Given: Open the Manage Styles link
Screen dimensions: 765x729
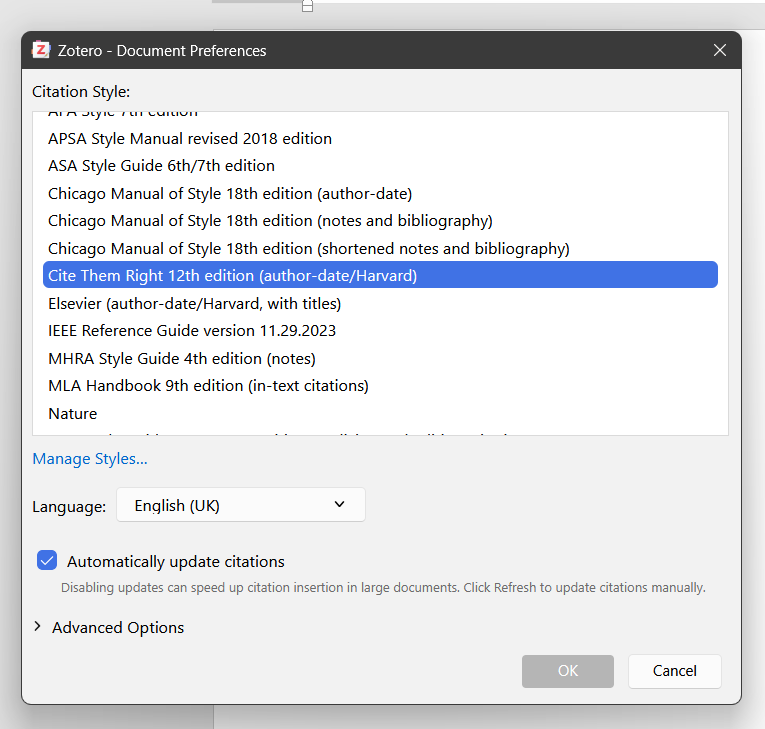Looking at the screenshot, I should pos(90,459).
